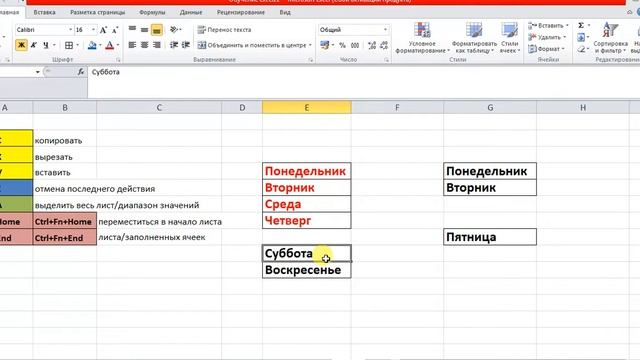Open Calibri font name dropdown
This screenshot has width=640, height=360.
70,30
